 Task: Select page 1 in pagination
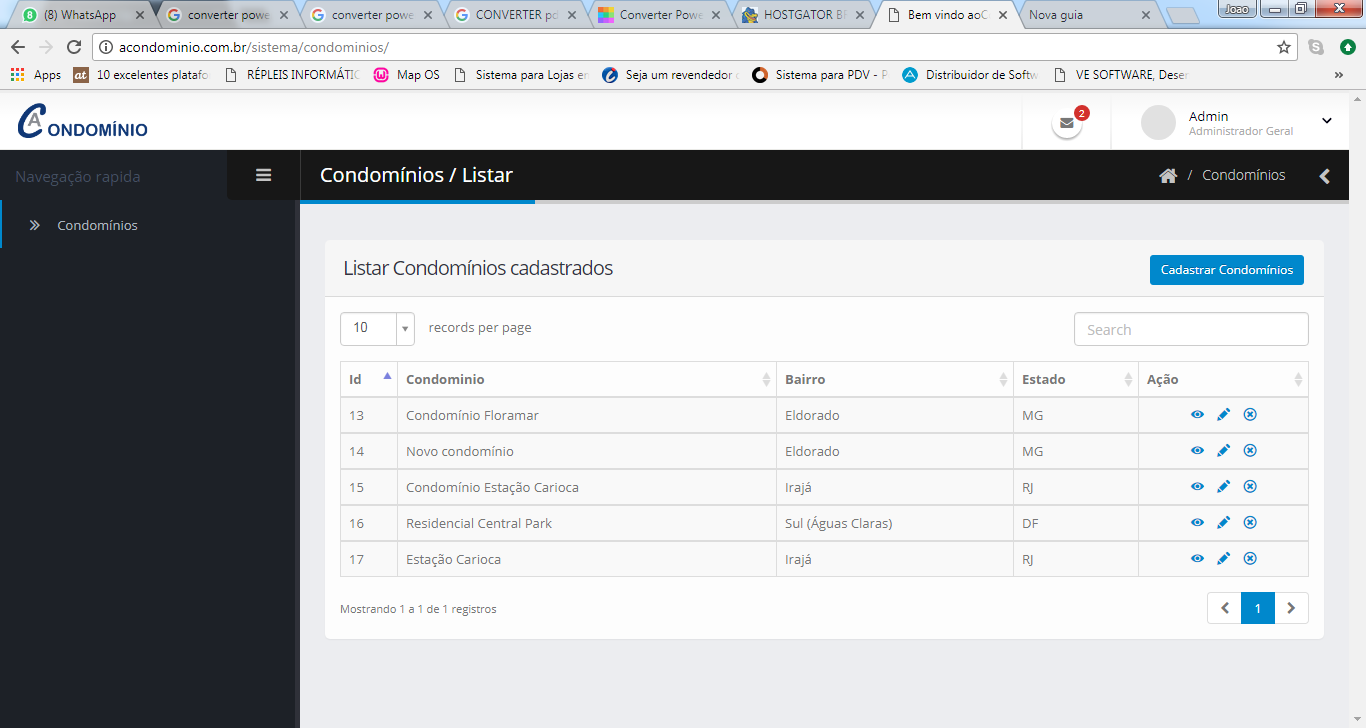[1258, 608]
